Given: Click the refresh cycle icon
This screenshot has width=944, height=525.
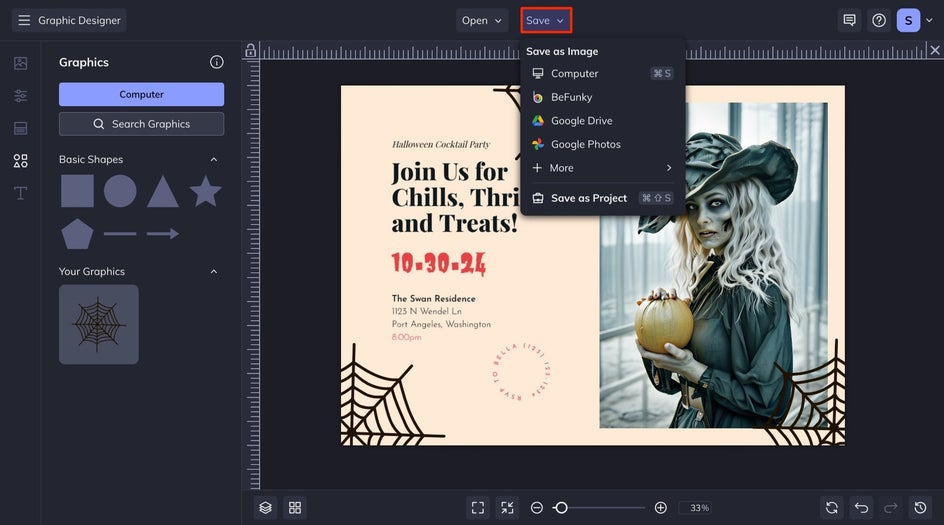Looking at the screenshot, I should coord(832,508).
